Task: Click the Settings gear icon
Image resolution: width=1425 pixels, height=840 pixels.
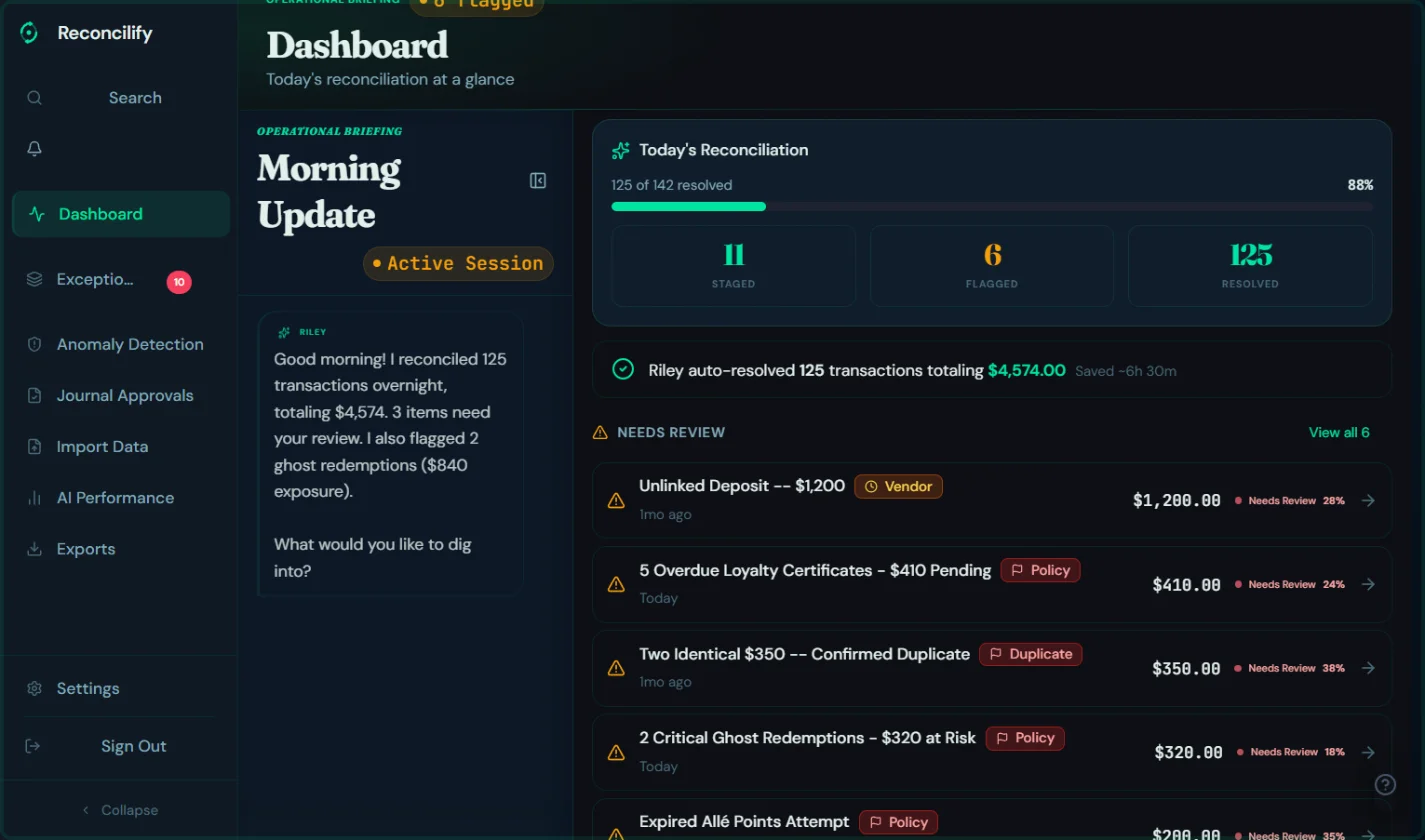Action: (35, 689)
